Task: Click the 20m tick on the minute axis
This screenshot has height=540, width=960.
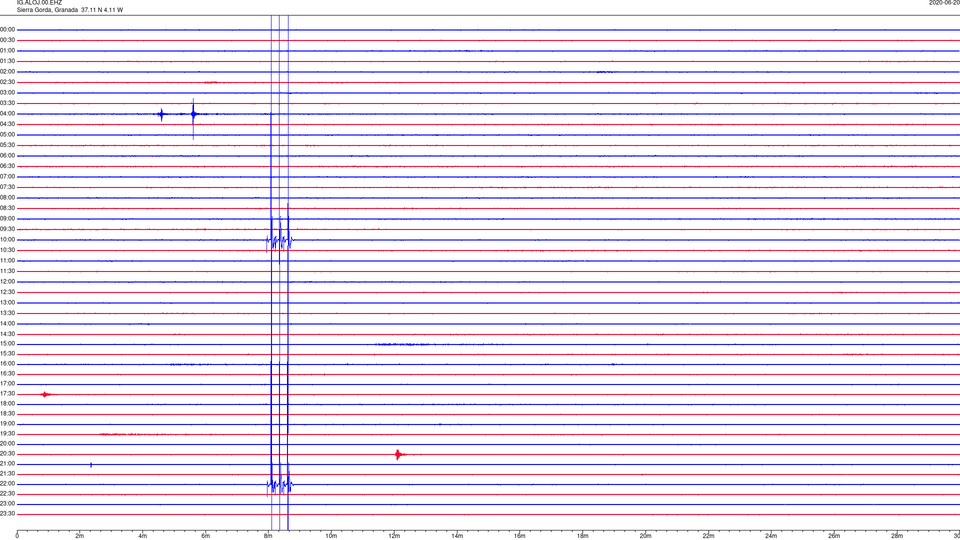Action: click(645, 536)
